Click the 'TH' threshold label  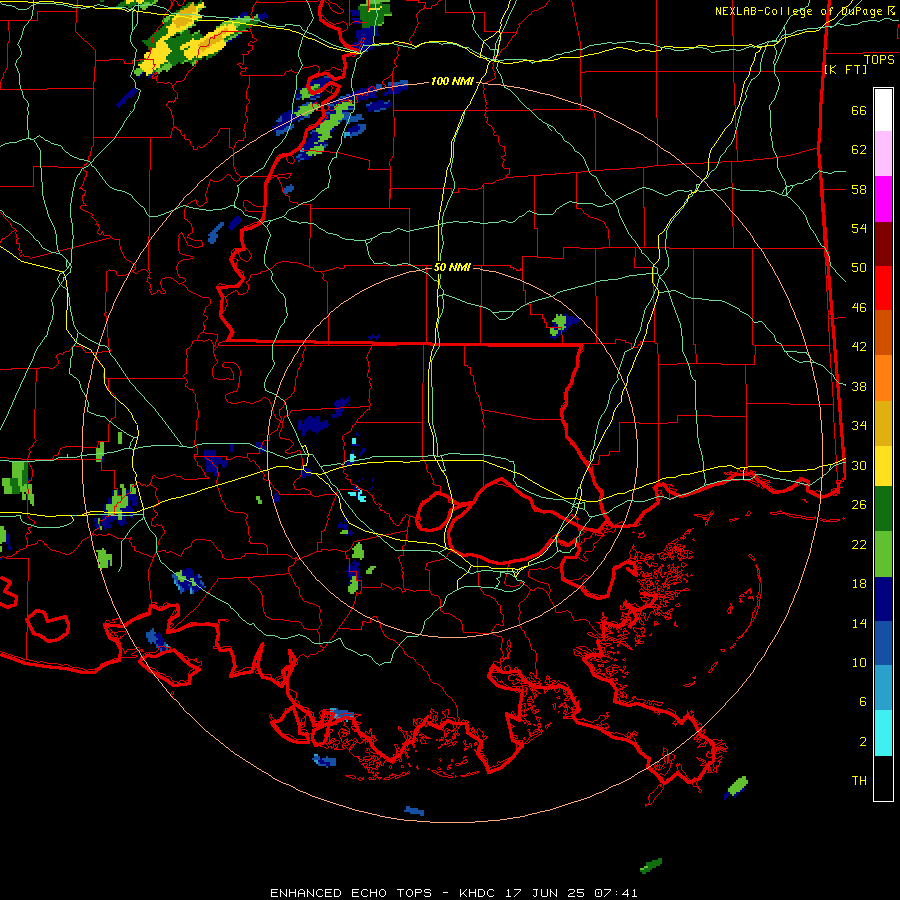pyautogui.click(x=859, y=780)
